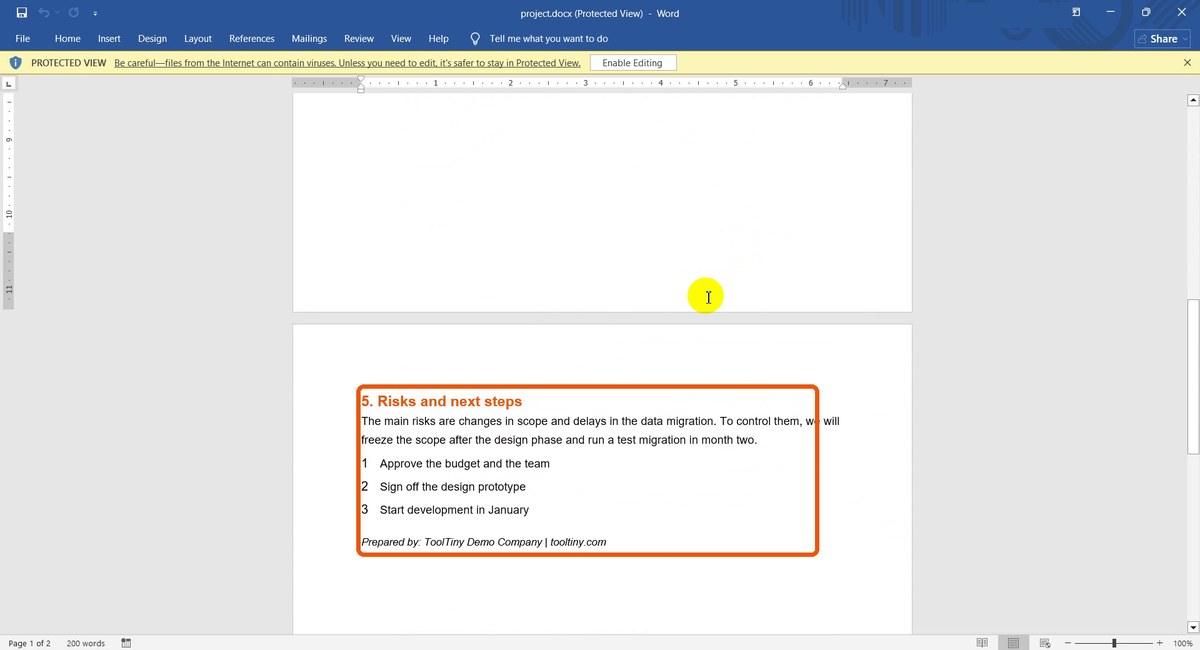
Task: Click the right indent marker on ruler
Action: (x=843, y=86)
